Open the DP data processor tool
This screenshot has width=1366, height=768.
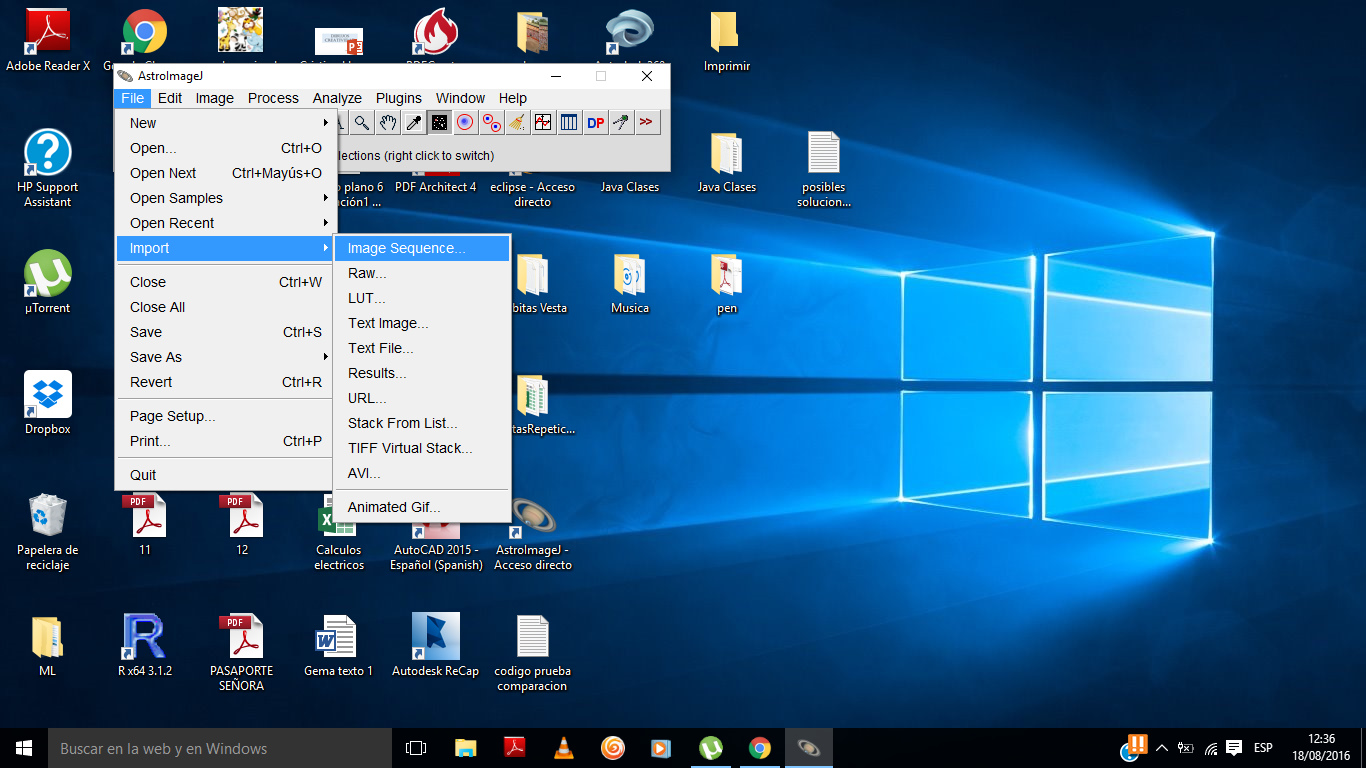click(x=595, y=123)
